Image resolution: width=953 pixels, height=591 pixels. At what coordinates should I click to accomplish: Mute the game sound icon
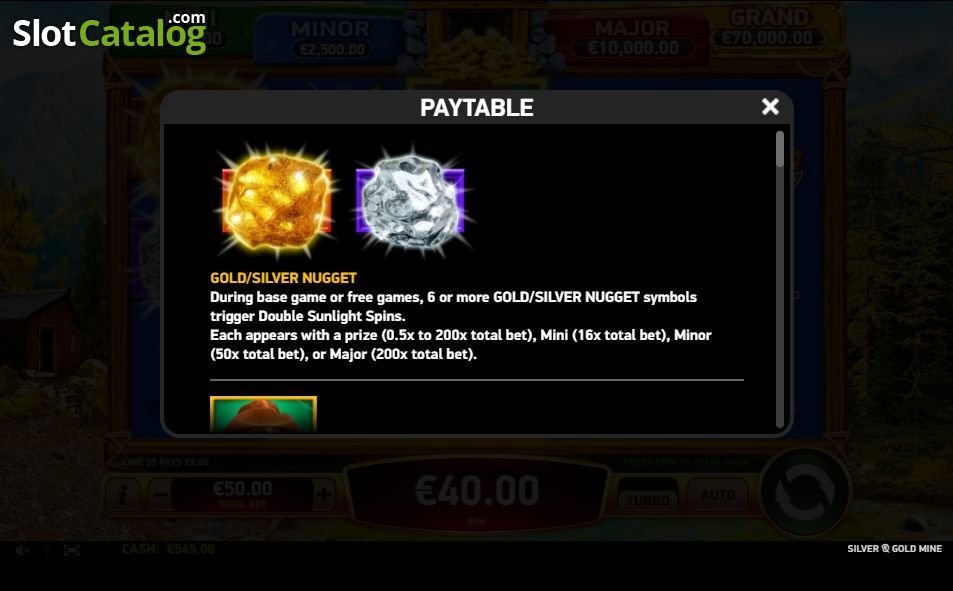[22, 550]
